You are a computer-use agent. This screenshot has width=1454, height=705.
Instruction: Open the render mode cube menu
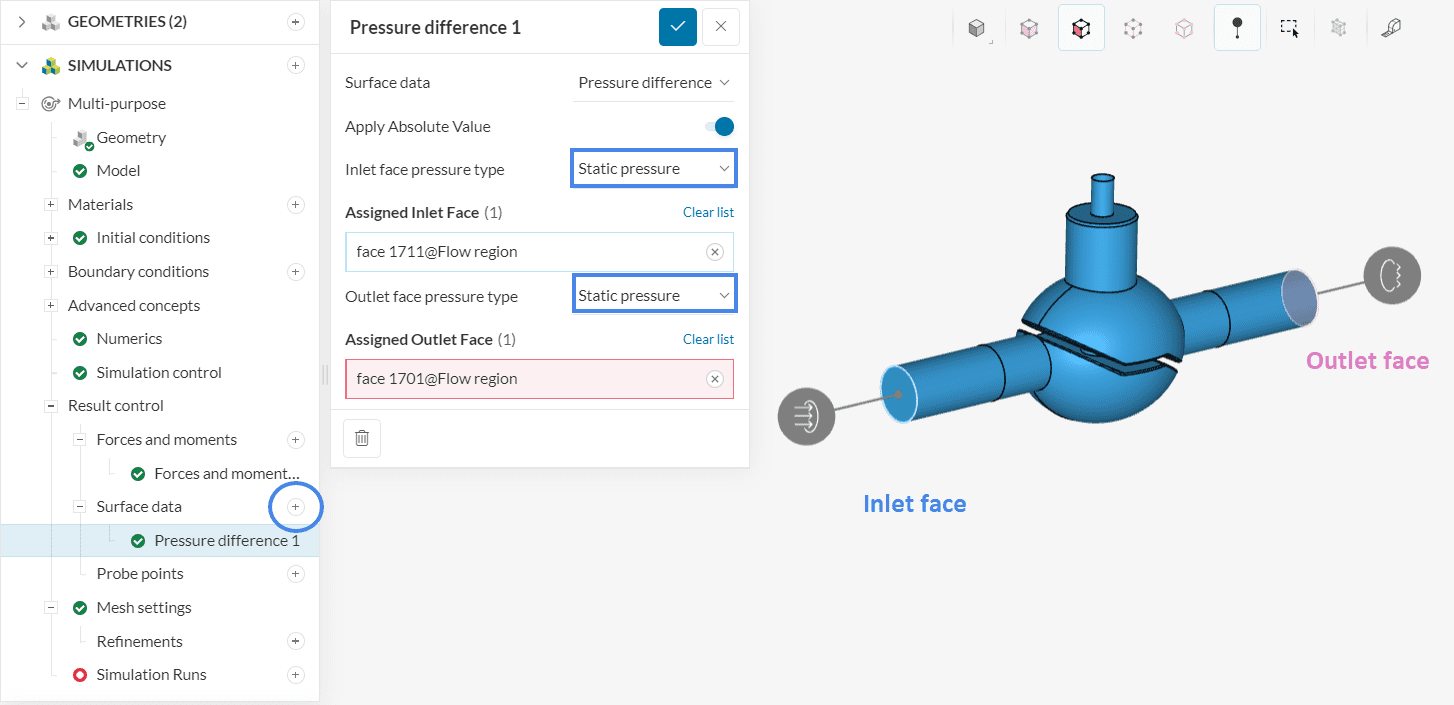[x=977, y=29]
